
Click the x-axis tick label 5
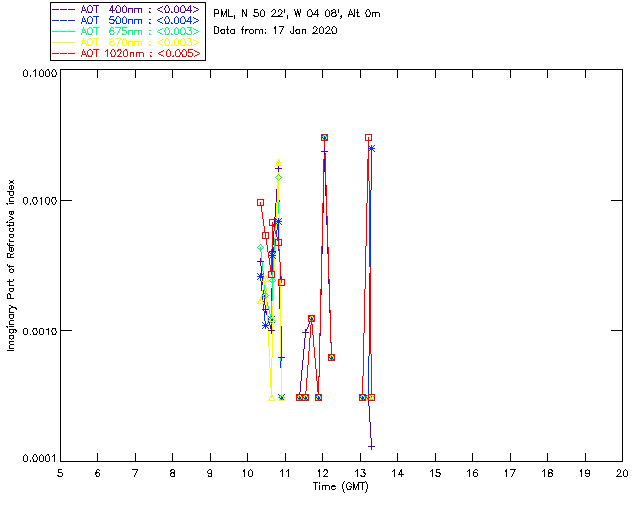(x=60, y=473)
